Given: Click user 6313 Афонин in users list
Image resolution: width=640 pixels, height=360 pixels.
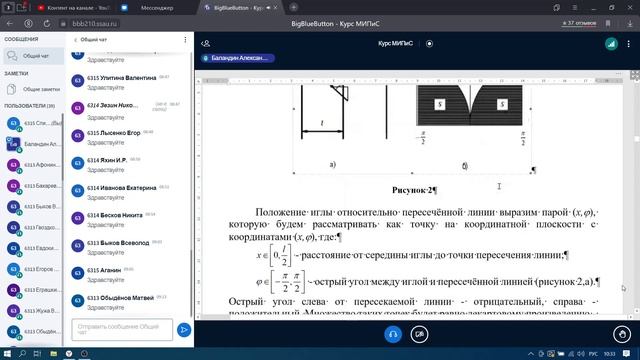Looking at the screenshot, I should coord(33,165).
